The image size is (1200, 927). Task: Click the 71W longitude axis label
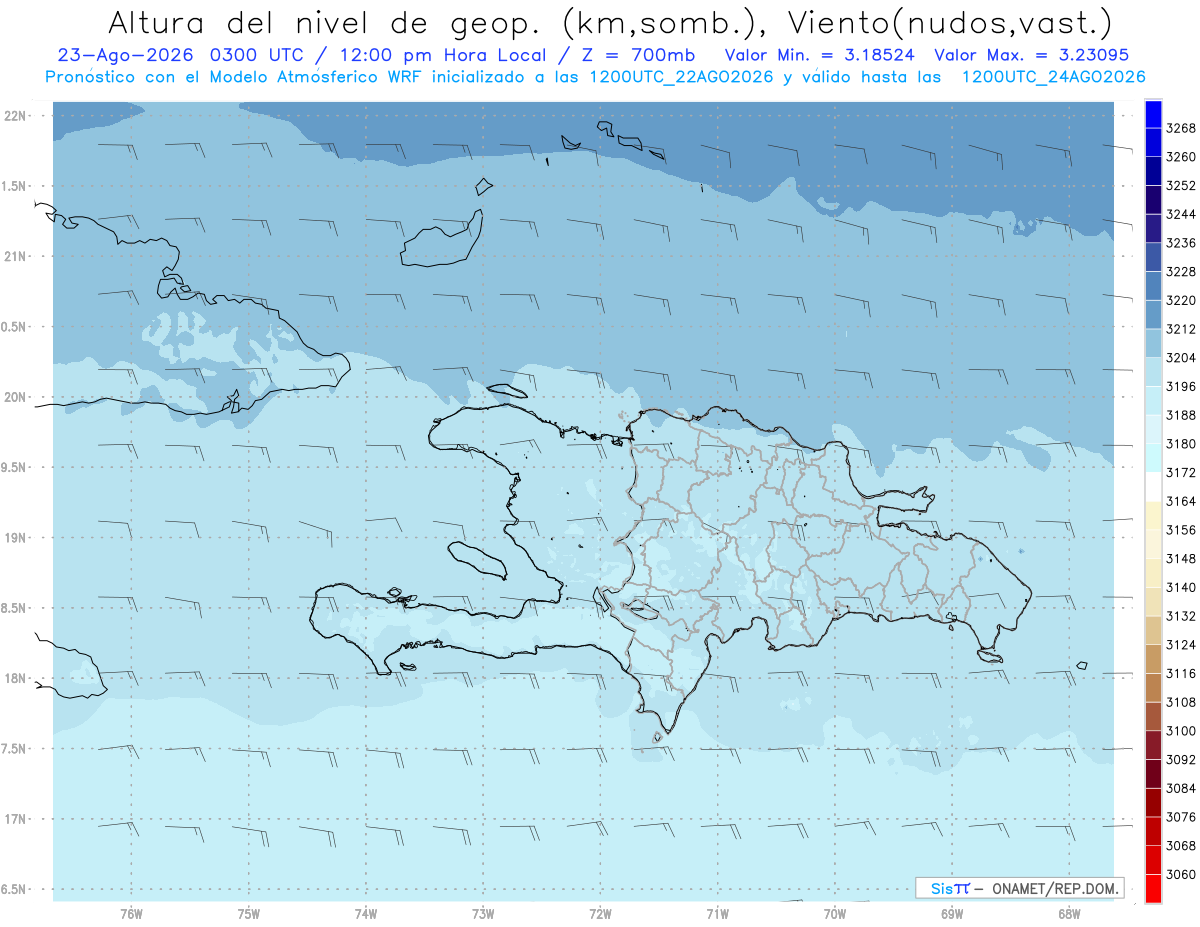[717, 914]
